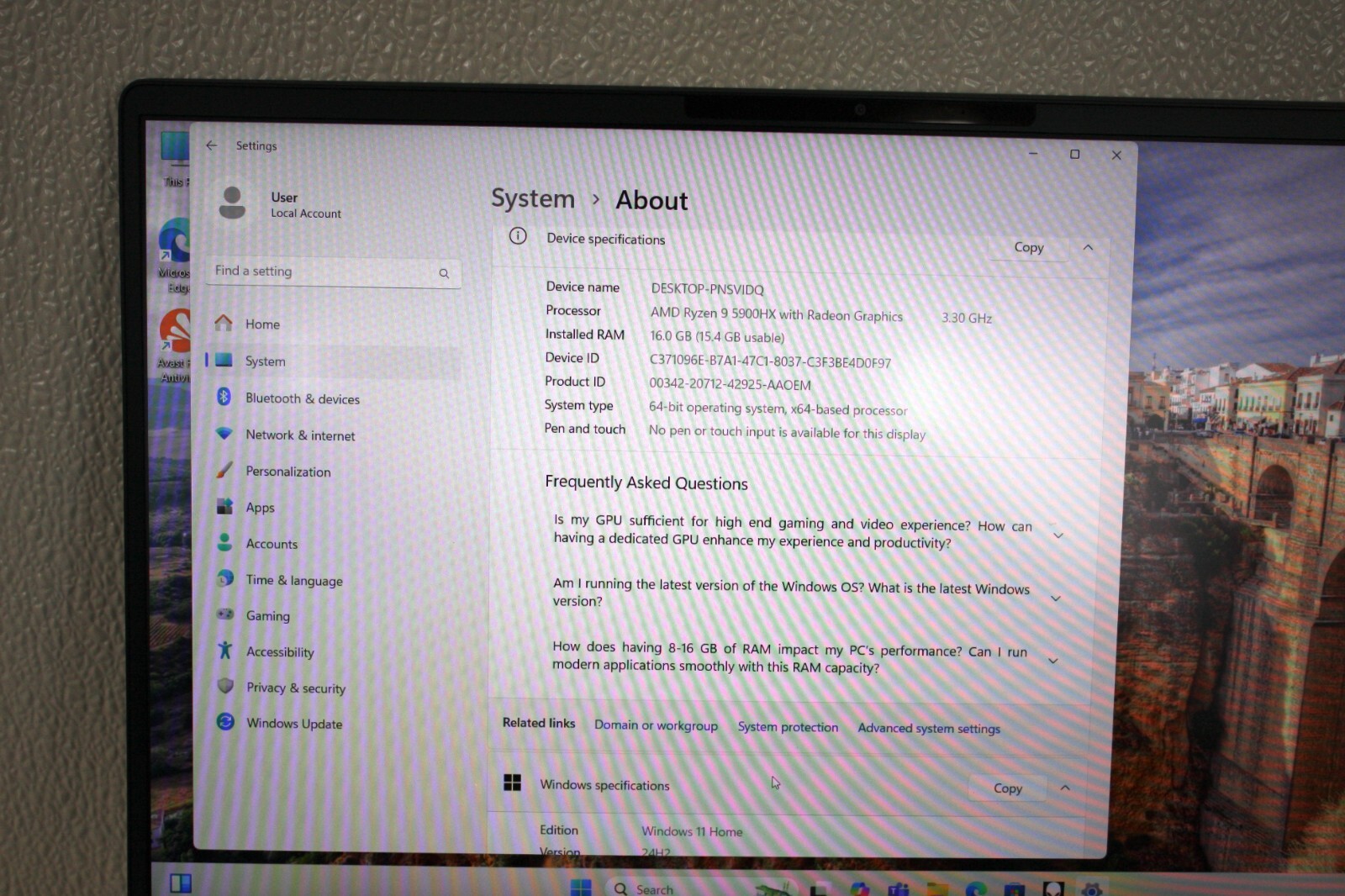Viewport: 1345px width, 896px height.
Task: Click the edition value Windows 11 Home
Action: click(692, 831)
